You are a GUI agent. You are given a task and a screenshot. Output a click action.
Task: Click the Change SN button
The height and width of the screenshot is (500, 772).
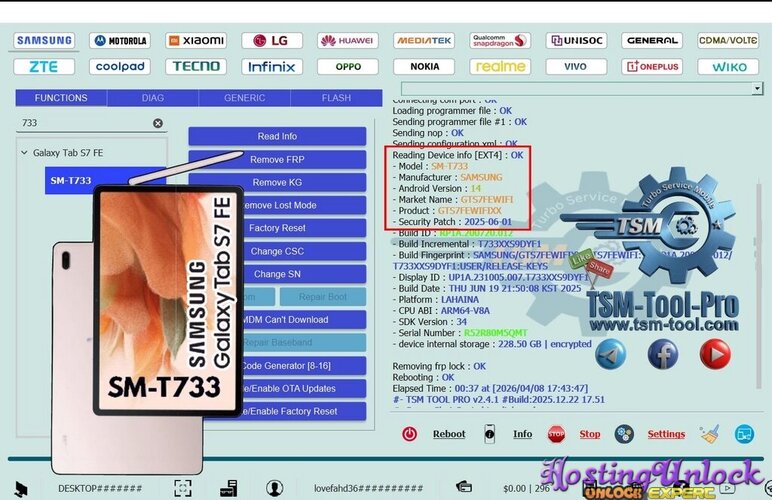point(304,274)
